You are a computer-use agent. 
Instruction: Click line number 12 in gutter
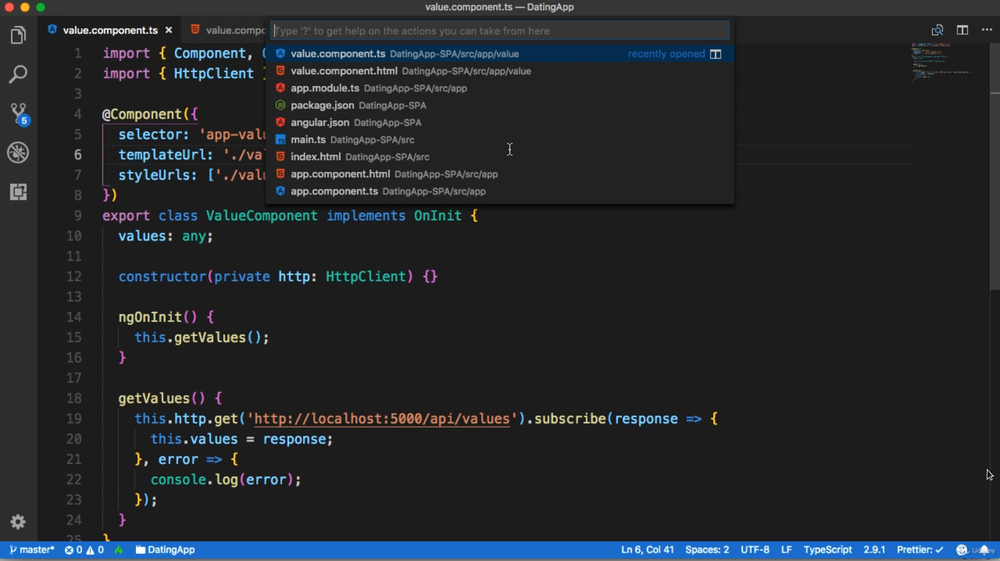pyautogui.click(x=74, y=277)
